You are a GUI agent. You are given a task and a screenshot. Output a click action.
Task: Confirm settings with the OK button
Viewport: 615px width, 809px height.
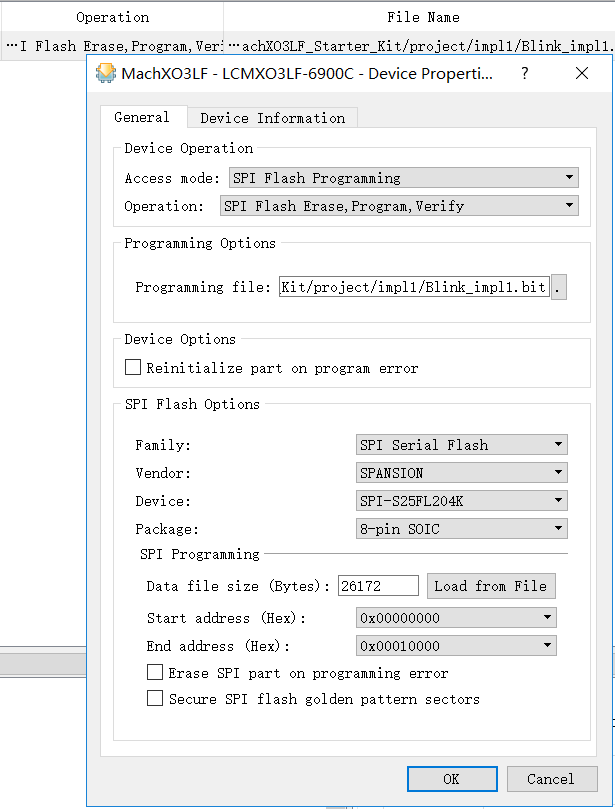pos(452,778)
